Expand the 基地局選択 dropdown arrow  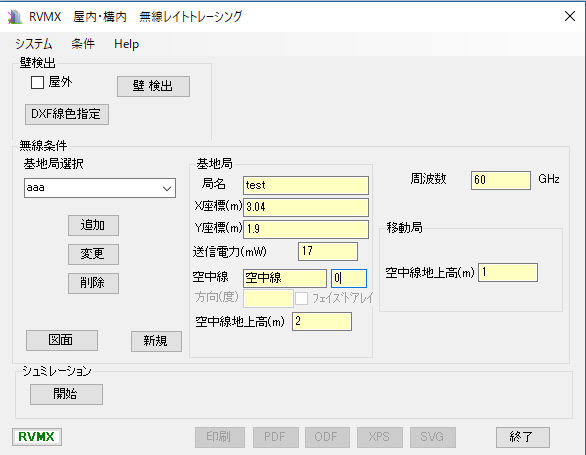click(x=167, y=188)
